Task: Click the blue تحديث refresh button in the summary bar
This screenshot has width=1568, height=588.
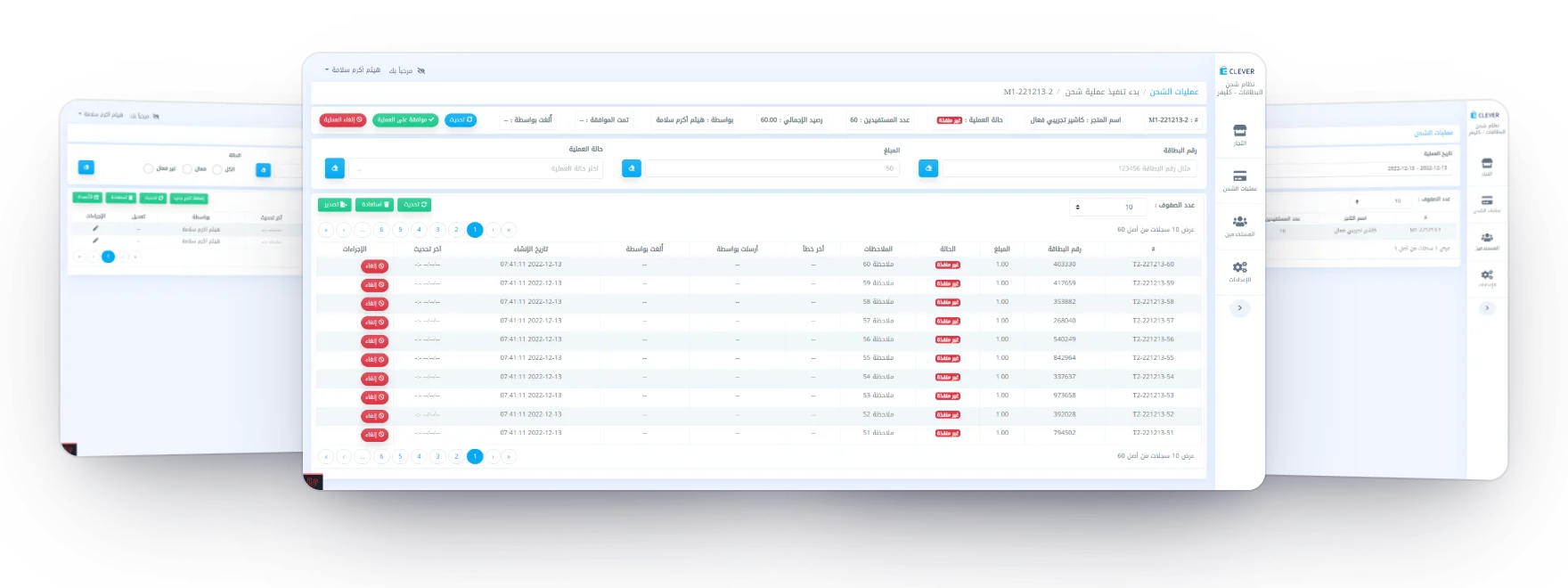Action: (x=461, y=119)
